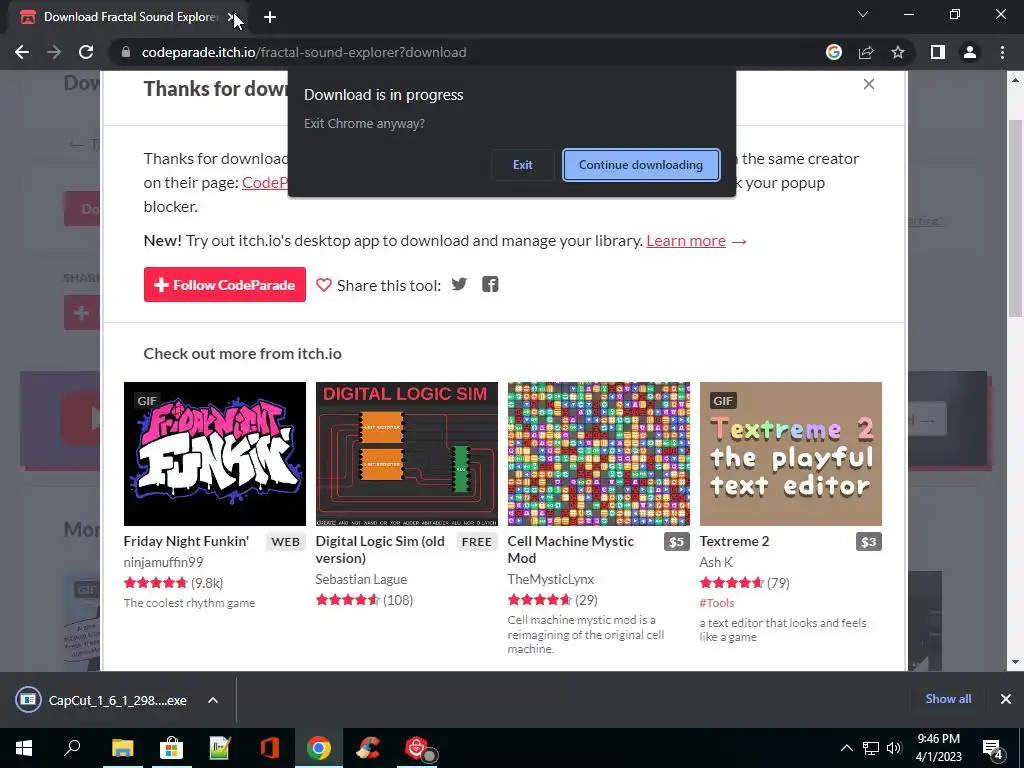Image resolution: width=1024 pixels, height=768 pixels.
Task: Open author ninjamuffin99's page
Action: coord(163,562)
